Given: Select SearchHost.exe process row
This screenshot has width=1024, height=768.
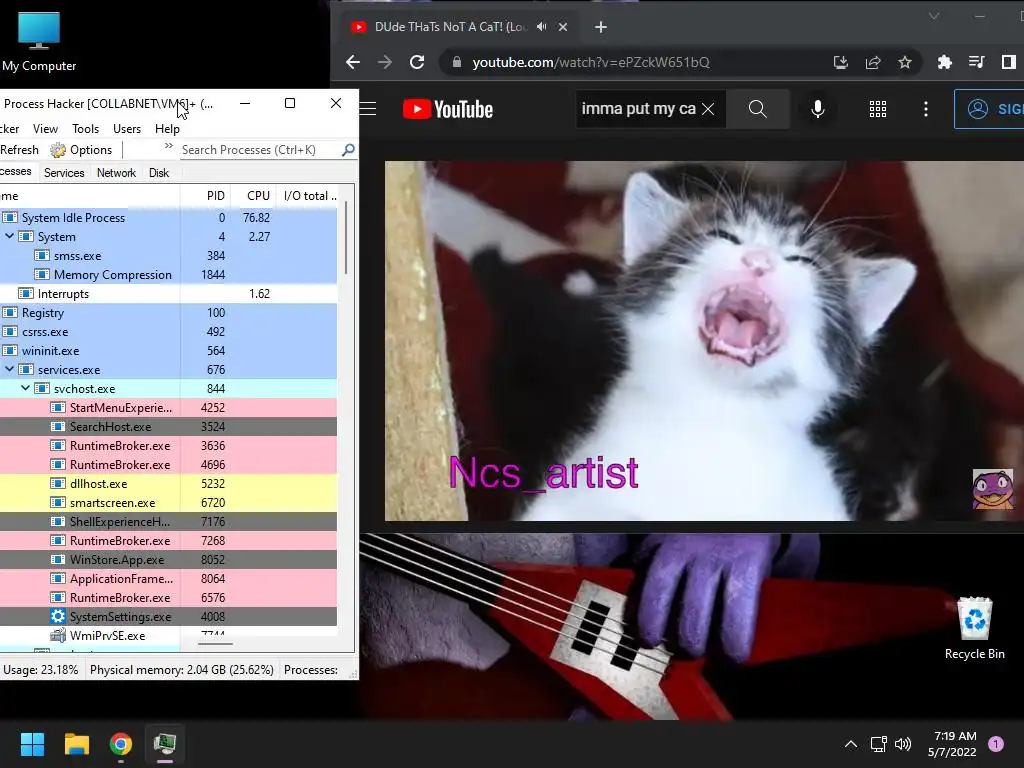Looking at the screenshot, I should point(168,426).
